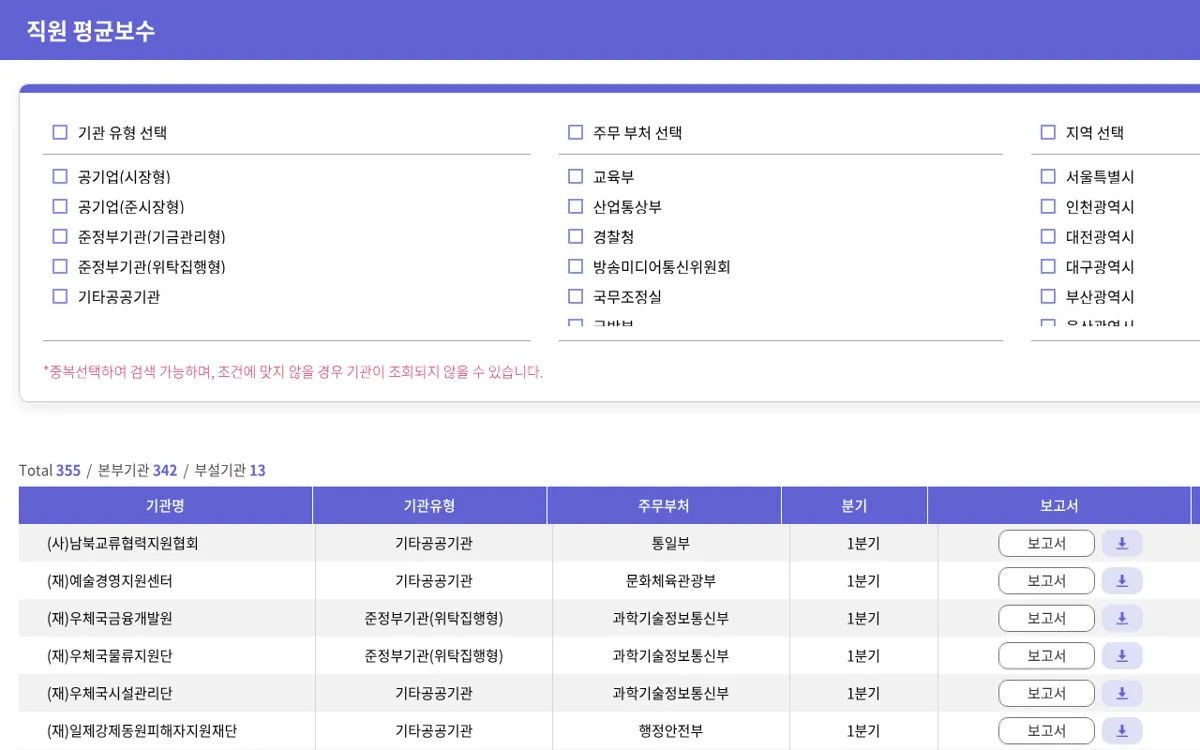Download report for (사)남북교류협력지원협회
Viewport: 1200px width, 750px height.
pyautogui.click(x=1122, y=544)
